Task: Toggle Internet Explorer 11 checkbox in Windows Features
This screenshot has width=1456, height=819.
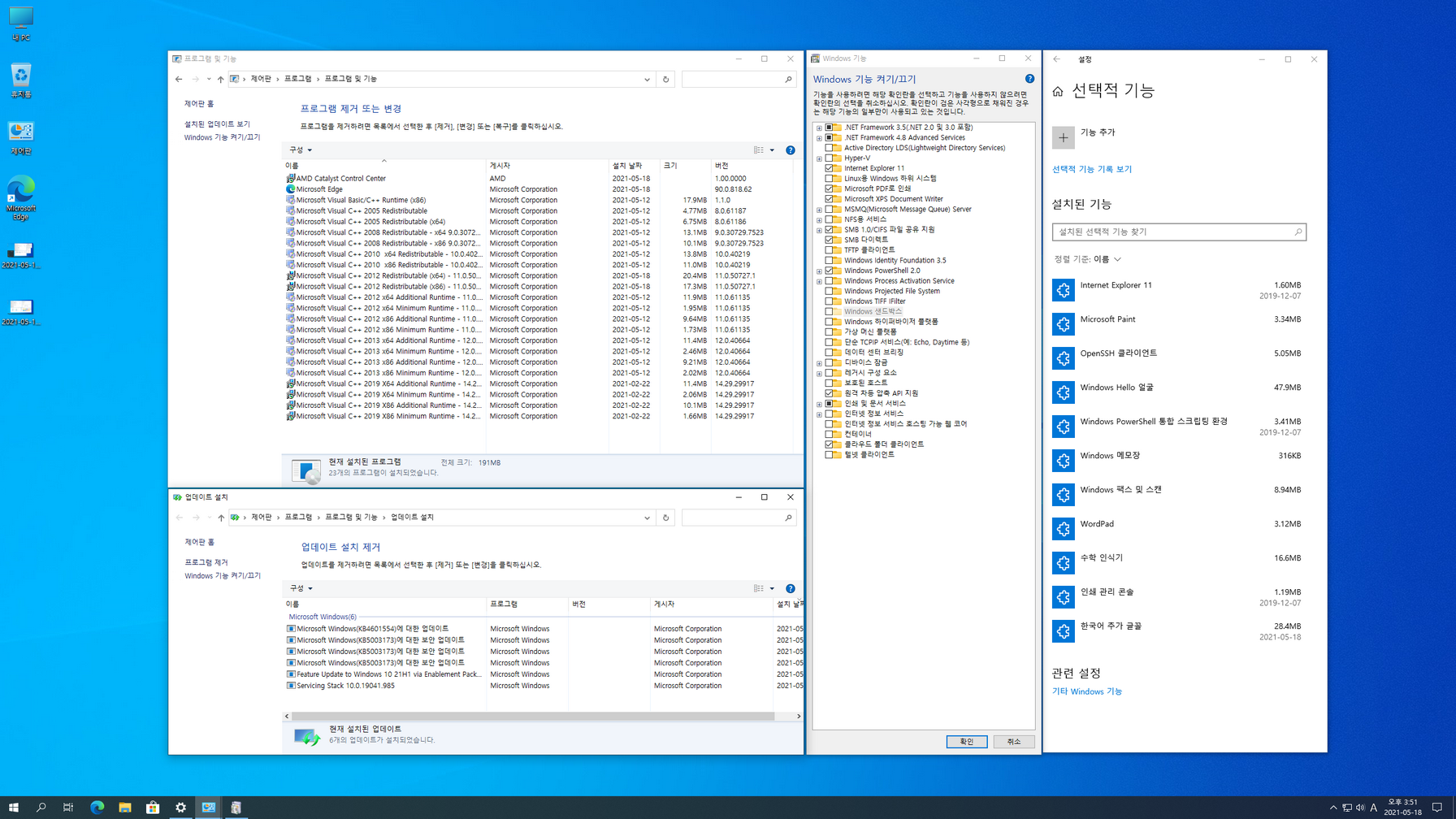Action: (829, 168)
